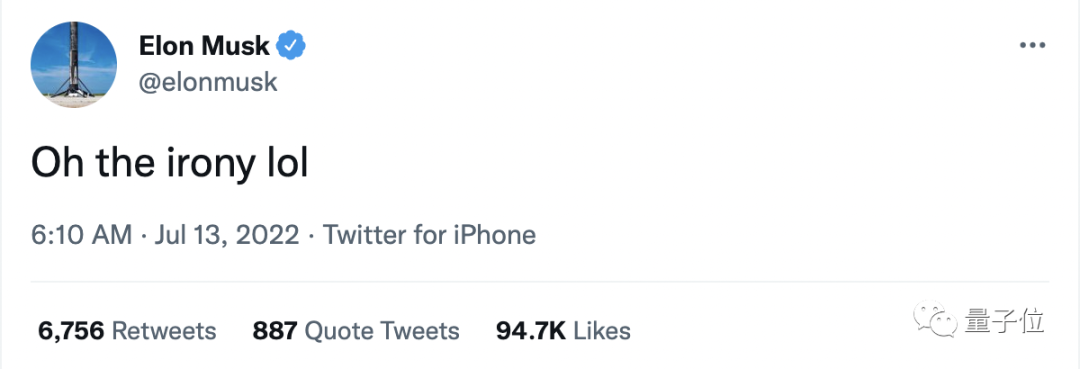Image resolution: width=1080 pixels, height=369 pixels.
Task: View the 887 Quote Tweets list
Action: [355, 331]
